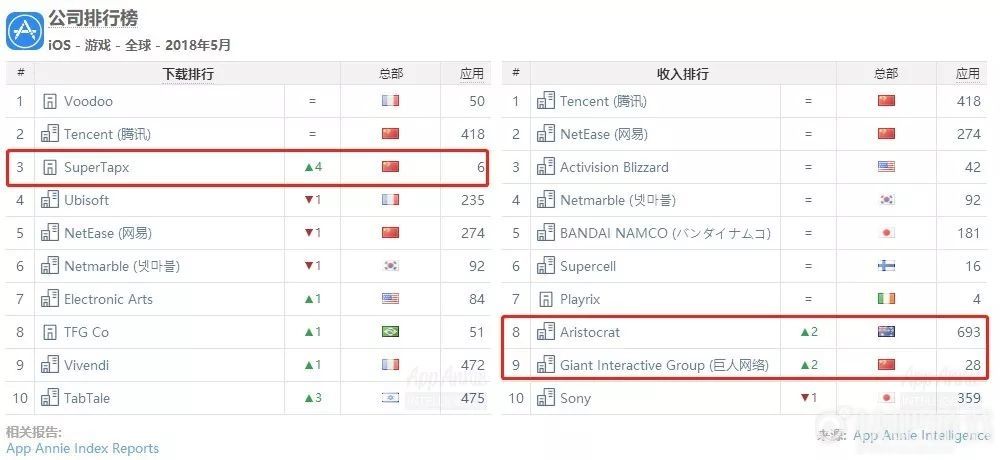Image resolution: width=1000 pixels, height=460 pixels.
Task: Open Tencent in the revenue ranking
Action: pyautogui.click(x=603, y=101)
